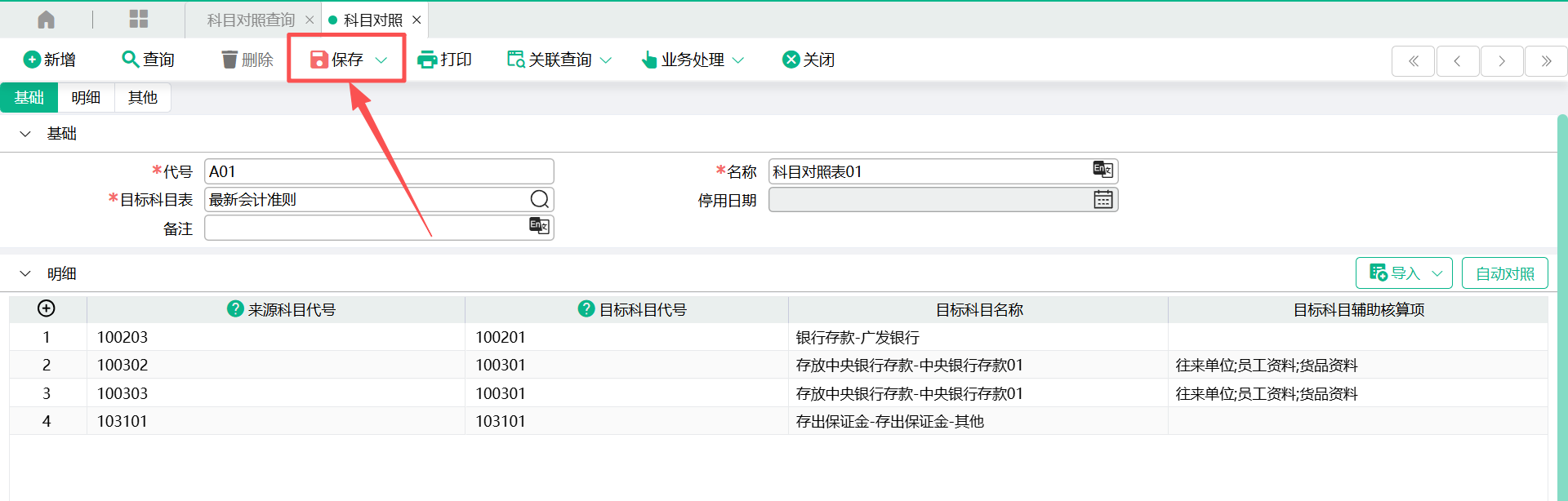Viewport: 1568px width, 501px height.
Task: Click the 新增 (add new) button
Action: pos(50,60)
